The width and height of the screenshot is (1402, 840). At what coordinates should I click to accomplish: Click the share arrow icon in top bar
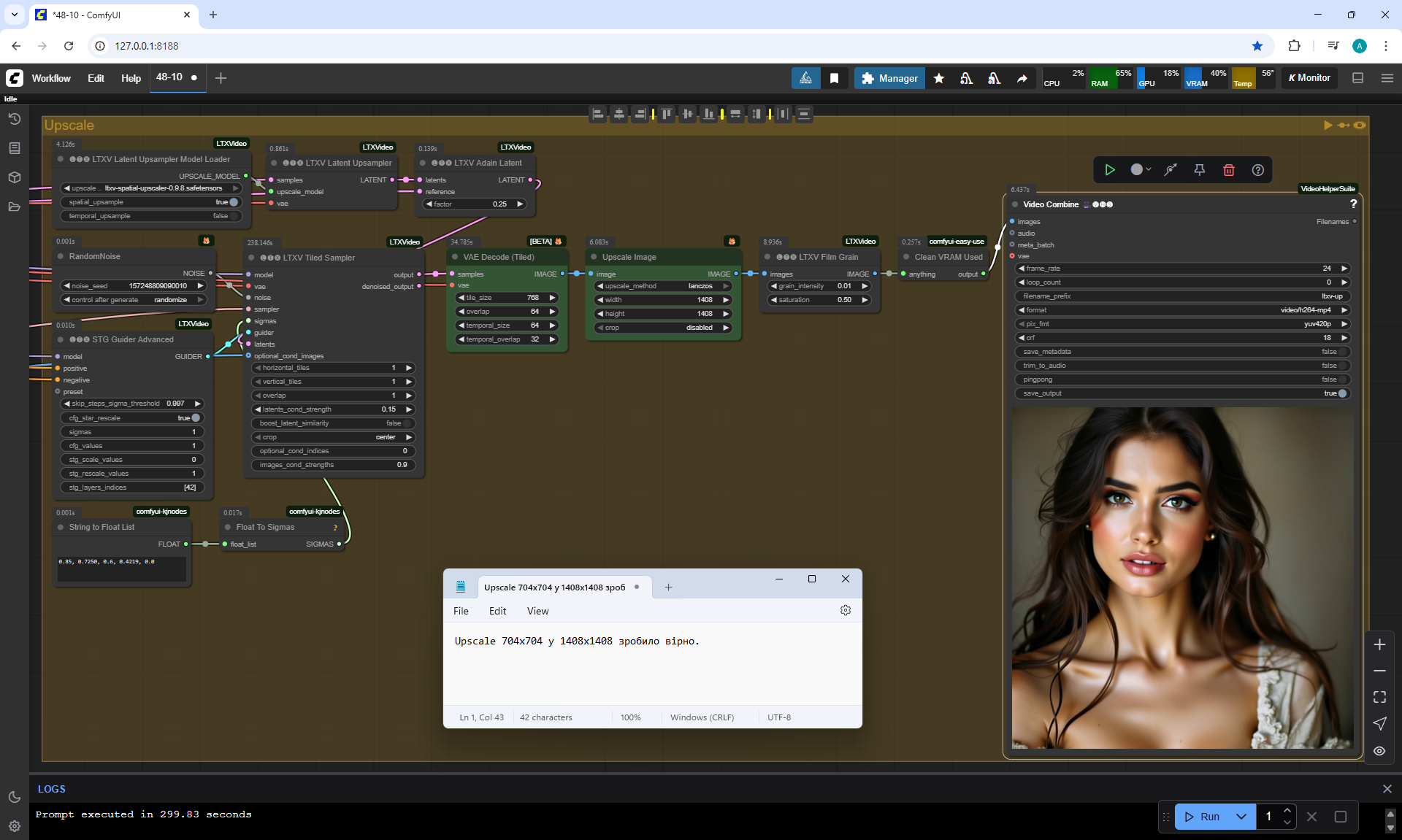coord(1022,78)
